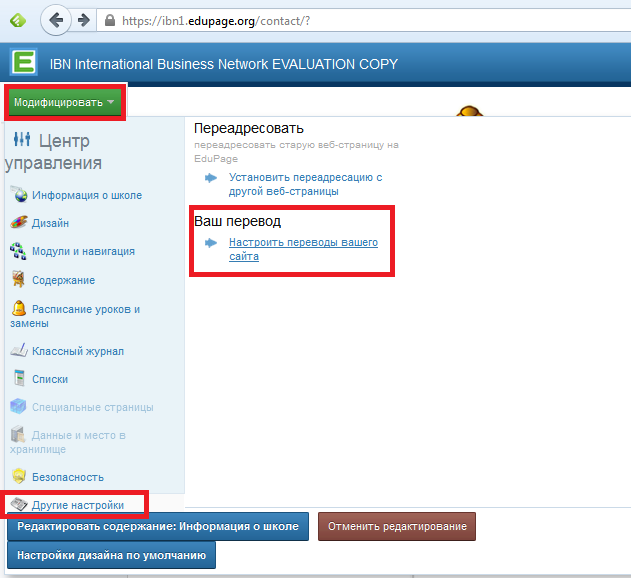Click the icon beside Другие настройки
Screen dimensions: 631x578
[x=19, y=504]
